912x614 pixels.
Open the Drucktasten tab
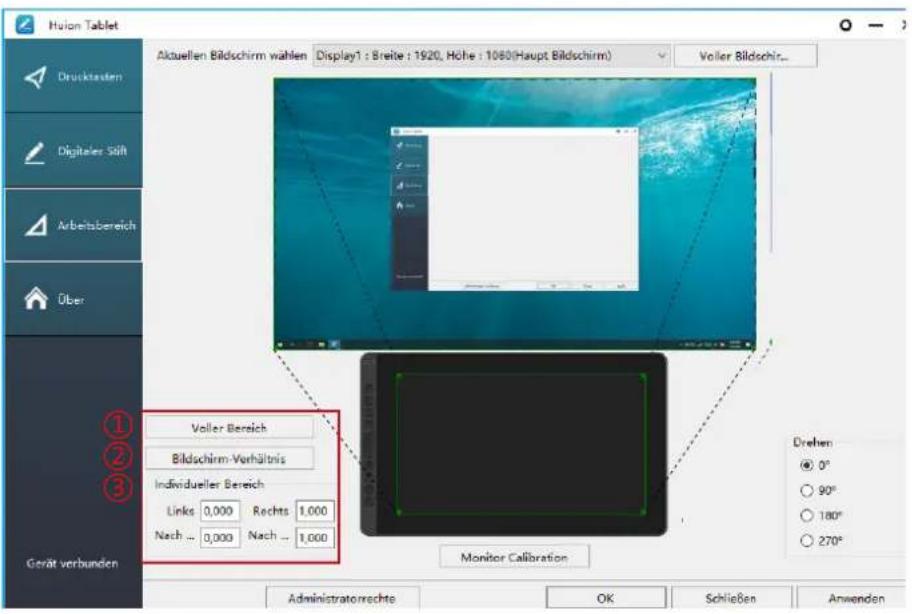pyautogui.click(x=73, y=76)
